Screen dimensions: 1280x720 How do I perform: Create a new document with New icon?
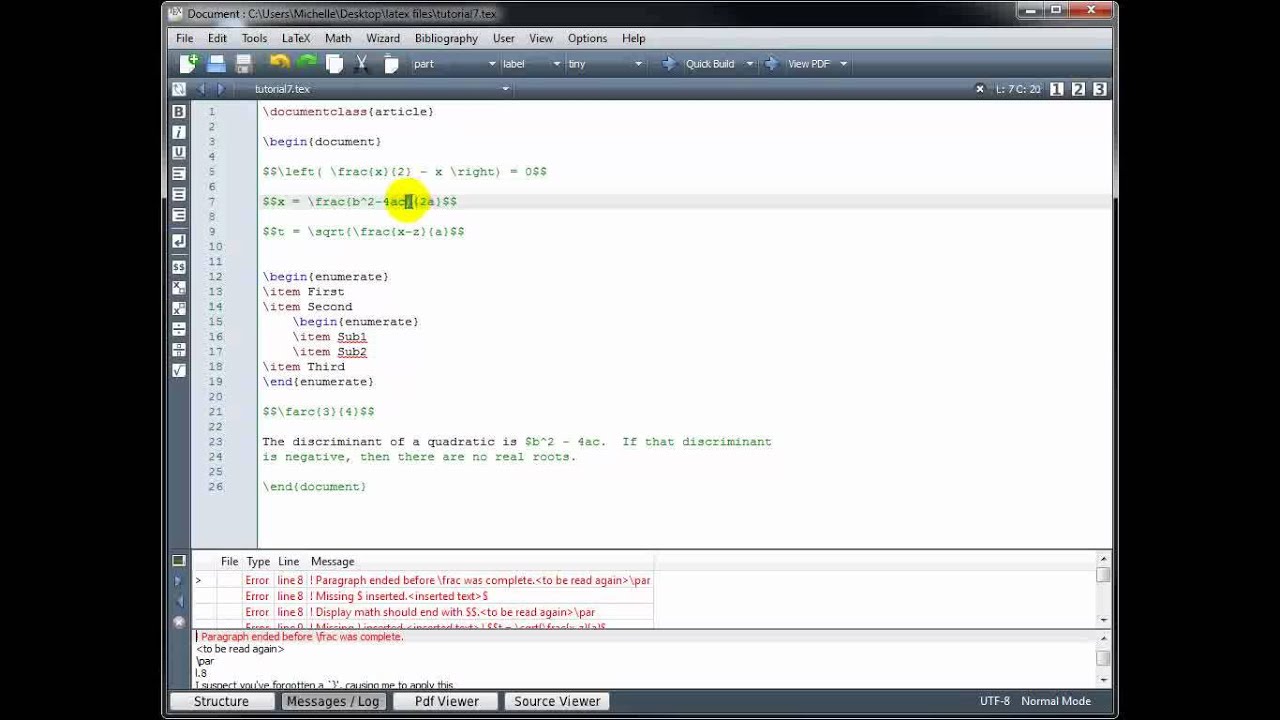tap(188, 64)
